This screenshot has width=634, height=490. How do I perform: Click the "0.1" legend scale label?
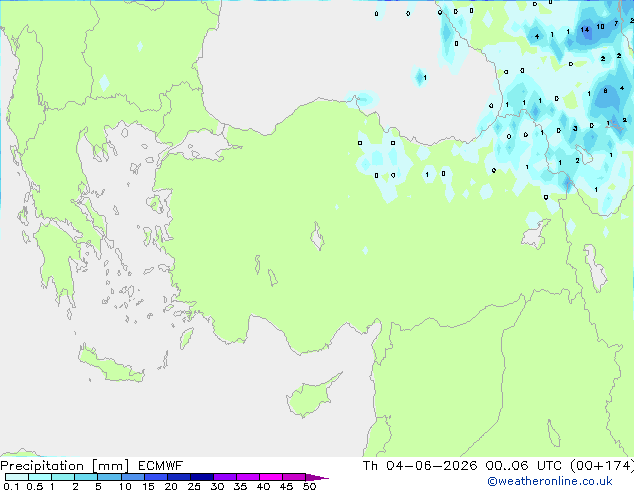pos(11,486)
